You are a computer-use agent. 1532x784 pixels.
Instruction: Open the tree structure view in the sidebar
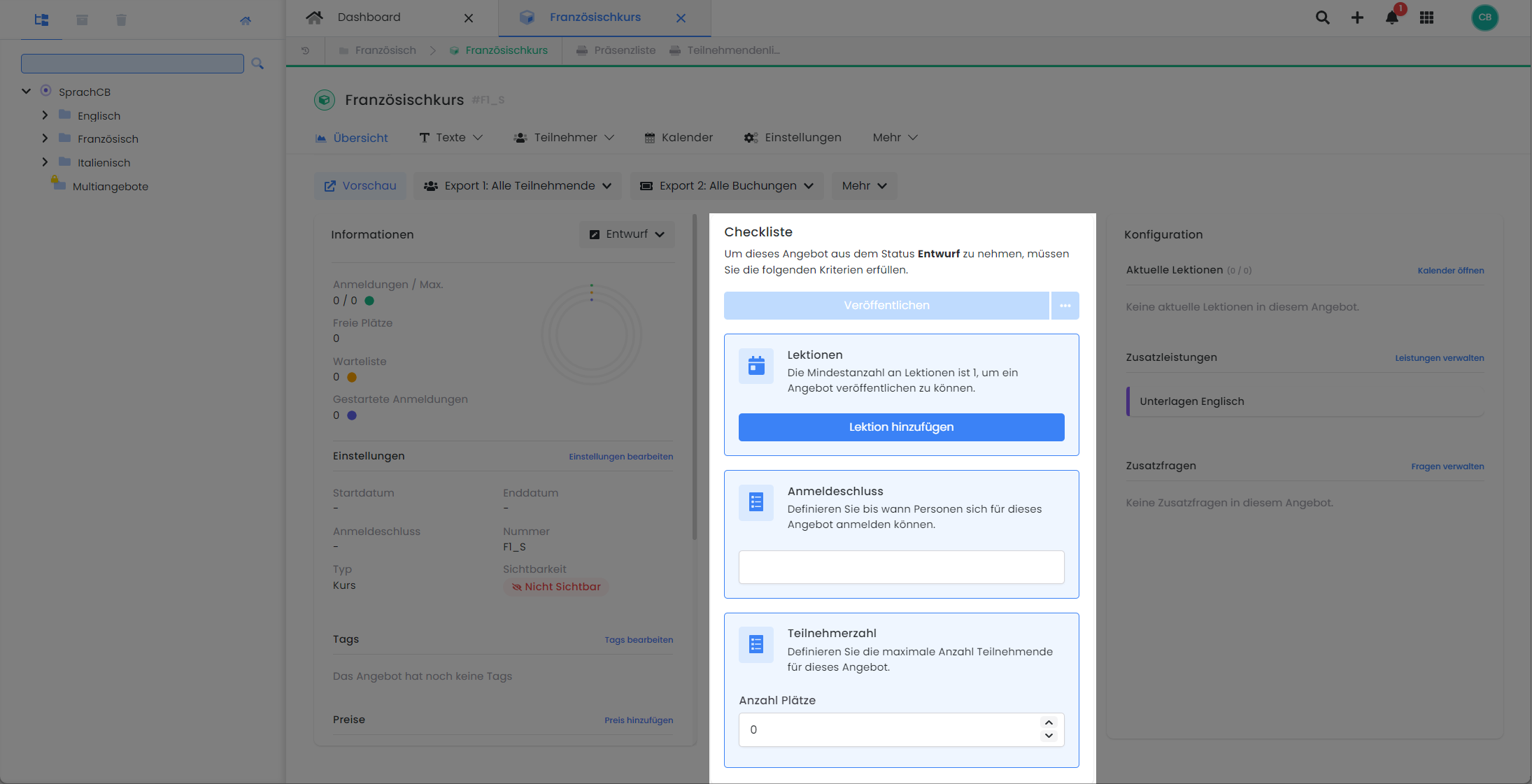tap(41, 20)
